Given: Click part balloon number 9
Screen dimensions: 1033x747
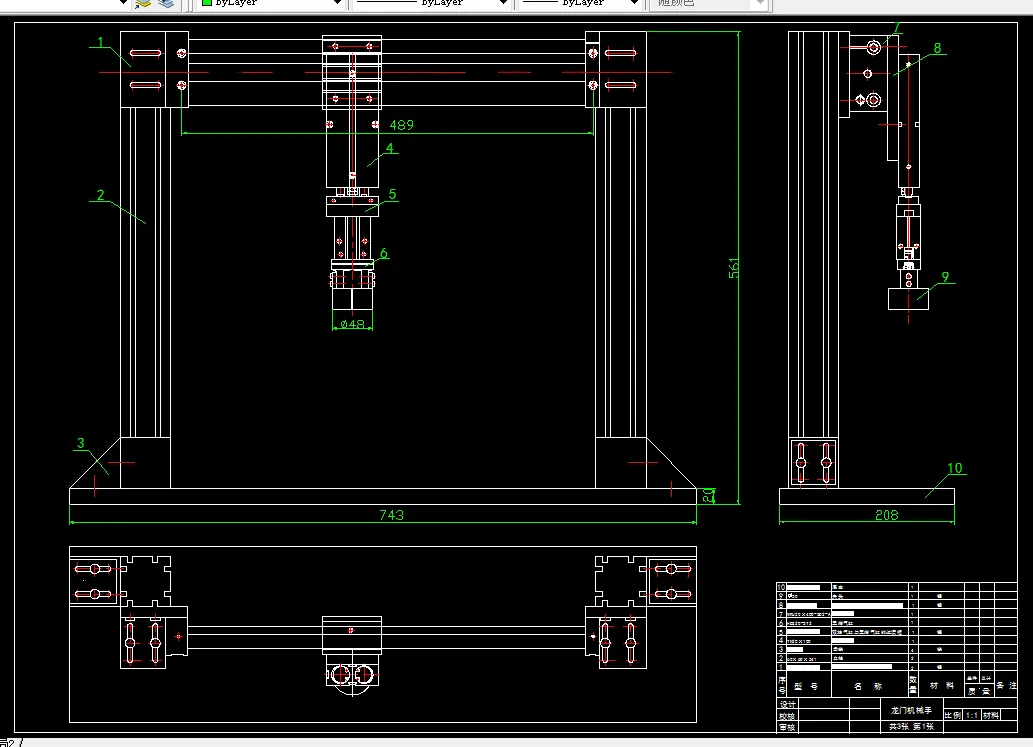Looking at the screenshot, I should pos(945,277).
